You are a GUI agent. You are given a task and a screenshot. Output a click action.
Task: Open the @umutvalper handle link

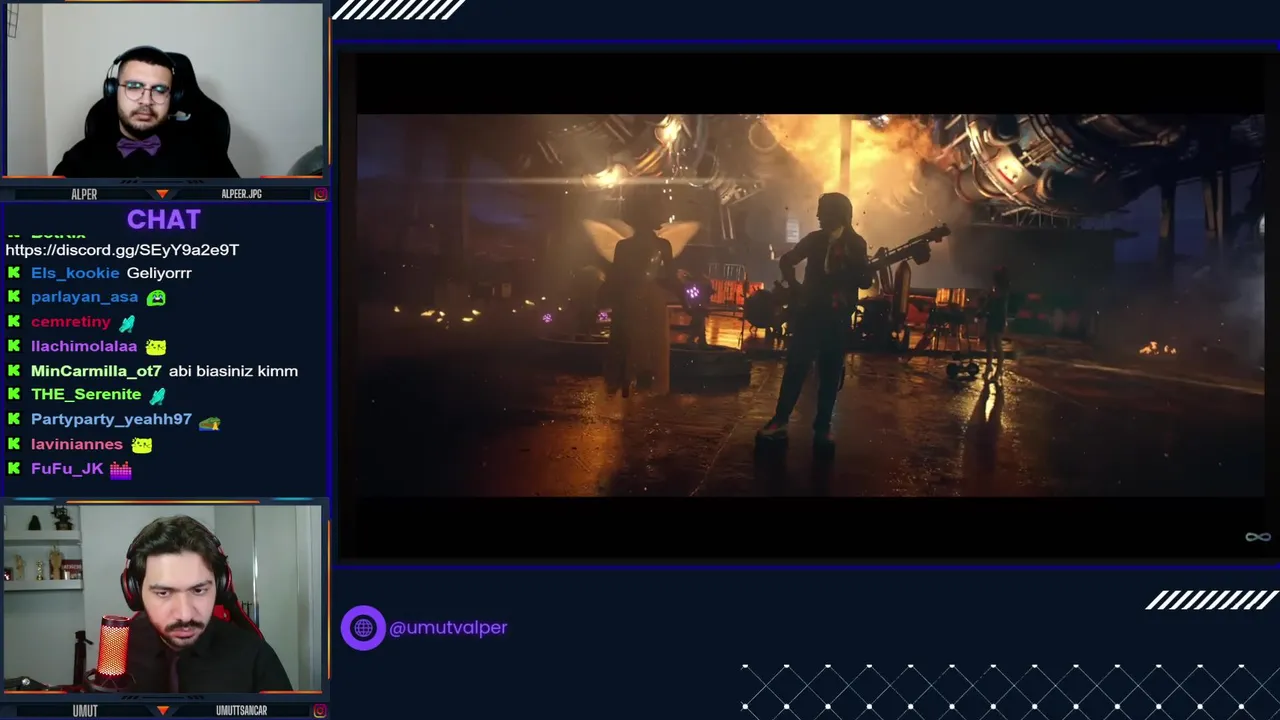[448, 628]
